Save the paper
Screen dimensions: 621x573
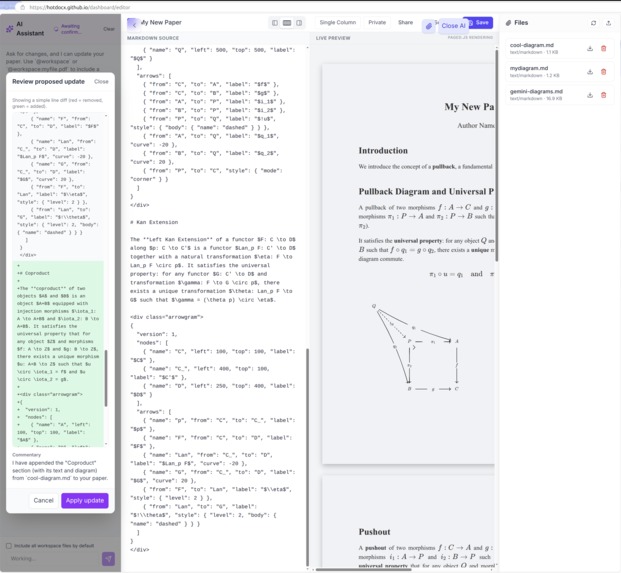click(x=480, y=23)
